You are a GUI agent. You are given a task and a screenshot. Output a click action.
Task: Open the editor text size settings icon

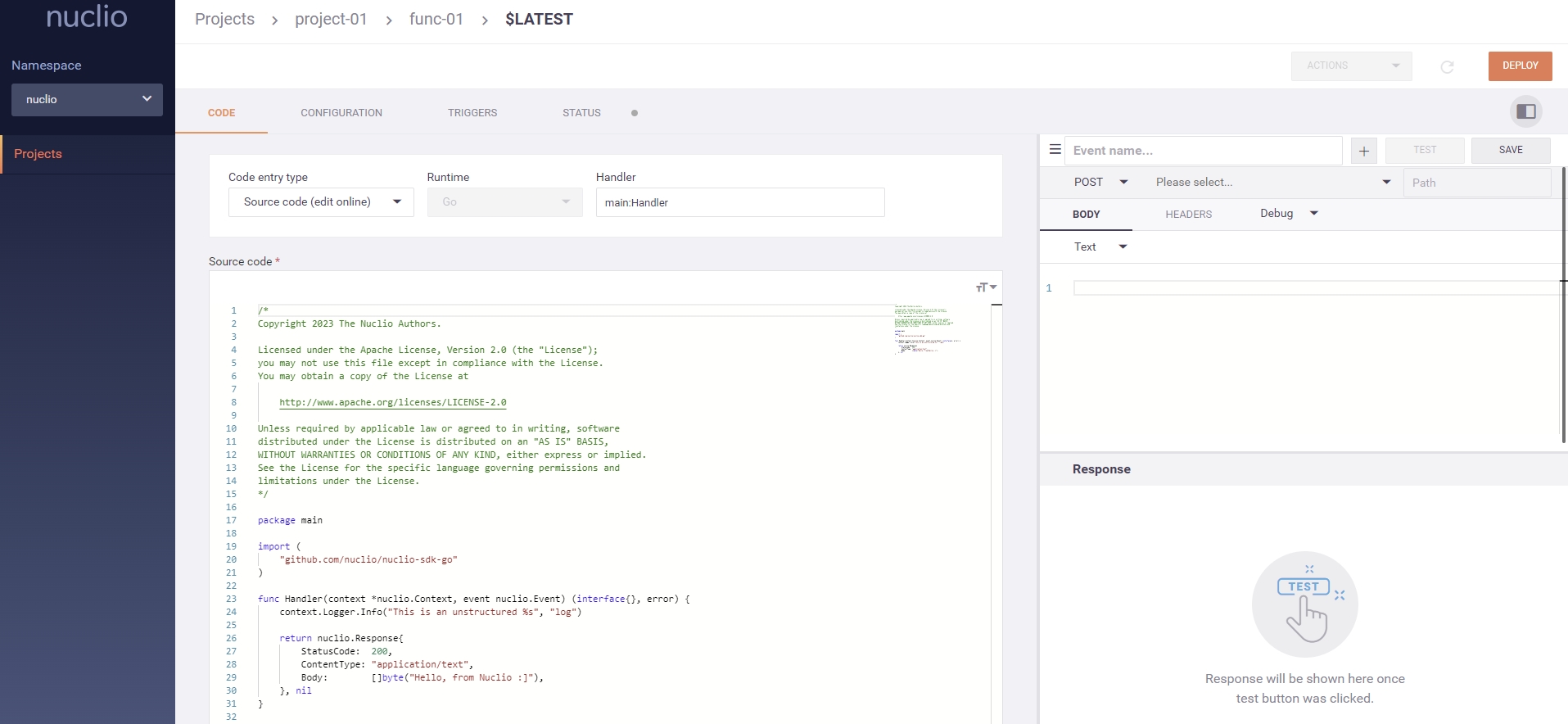coord(985,287)
